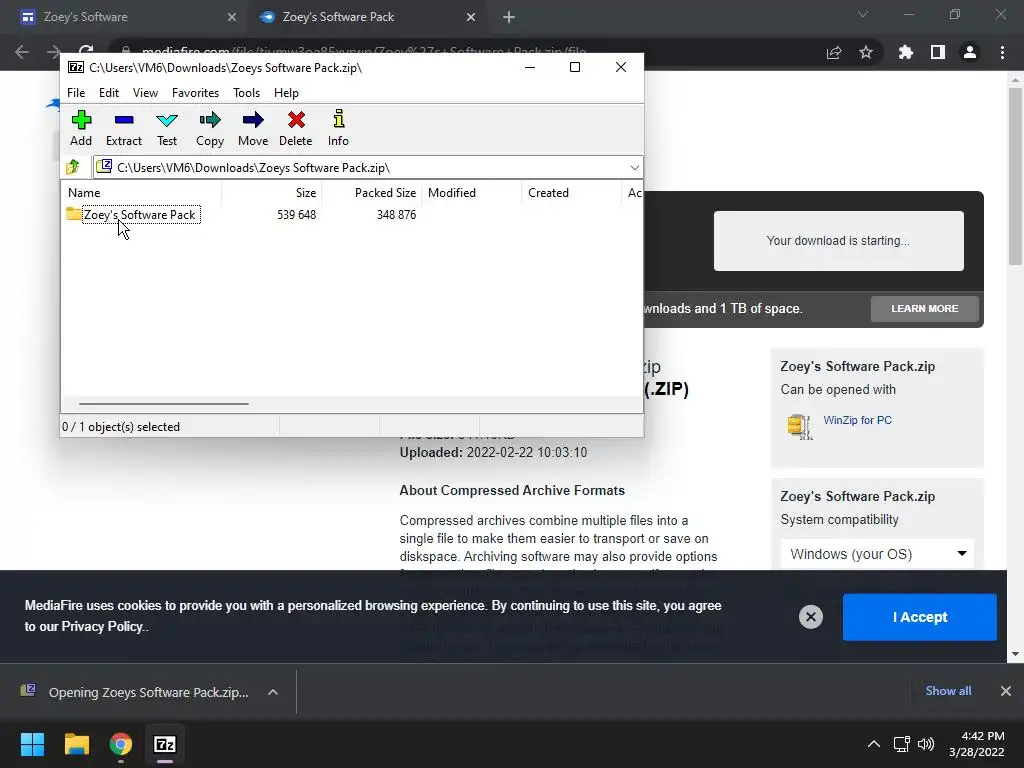
Task: Open the Chrome tab search chevron
Action: pyautogui.click(x=863, y=14)
